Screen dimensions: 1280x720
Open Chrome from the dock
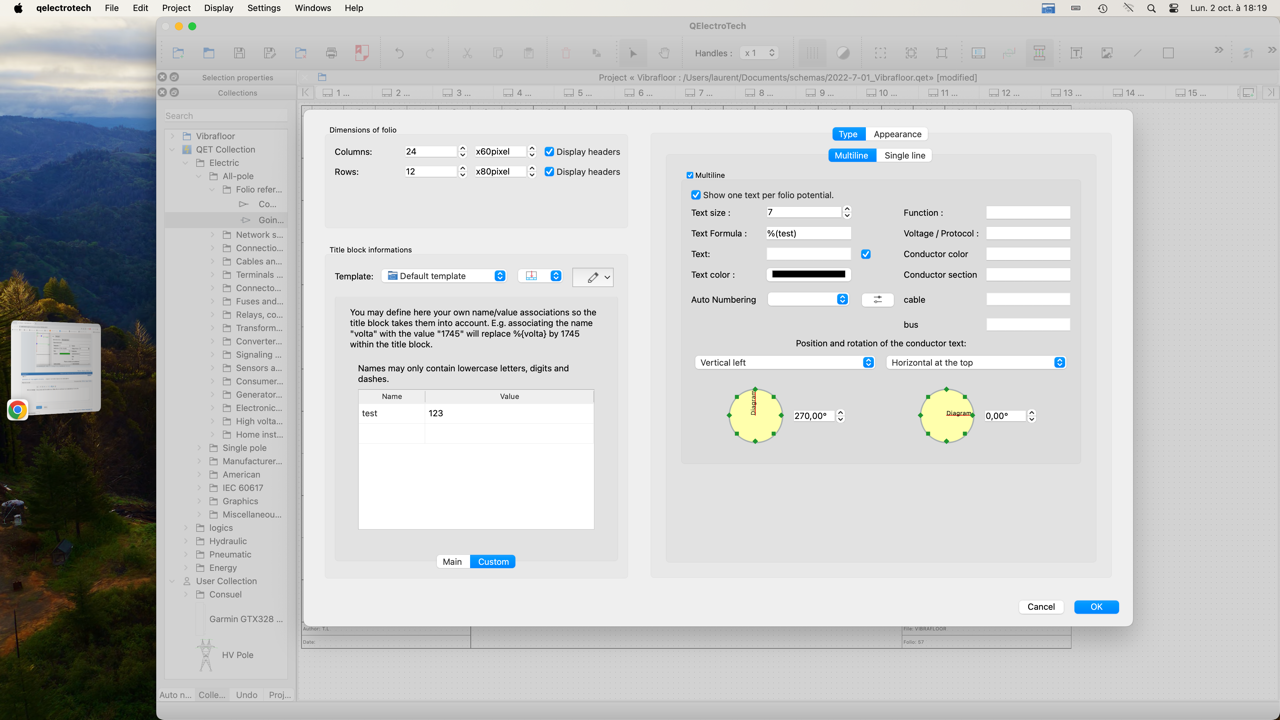(x=17, y=410)
